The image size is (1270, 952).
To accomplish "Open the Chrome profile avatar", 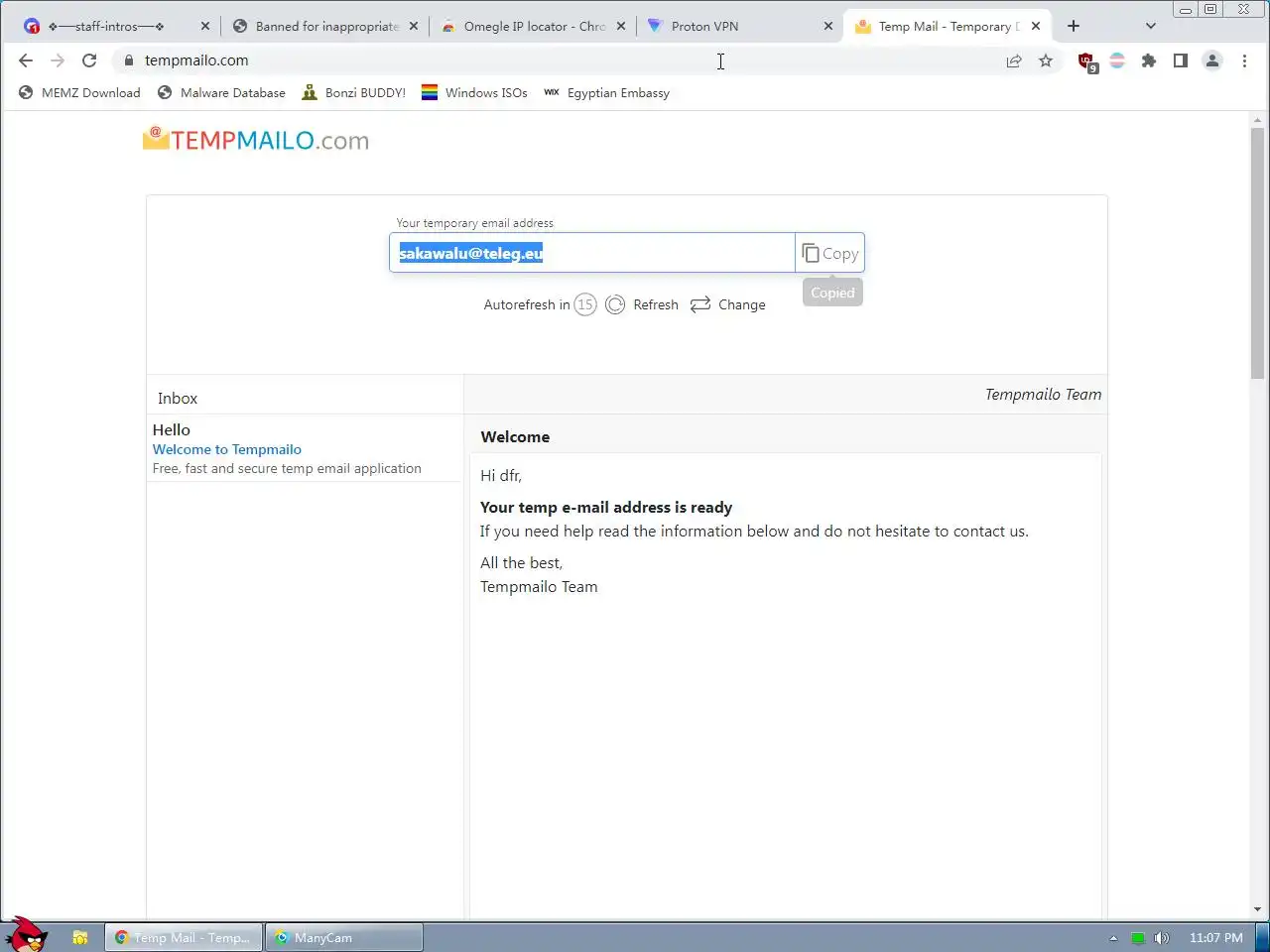I will [1212, 60].
